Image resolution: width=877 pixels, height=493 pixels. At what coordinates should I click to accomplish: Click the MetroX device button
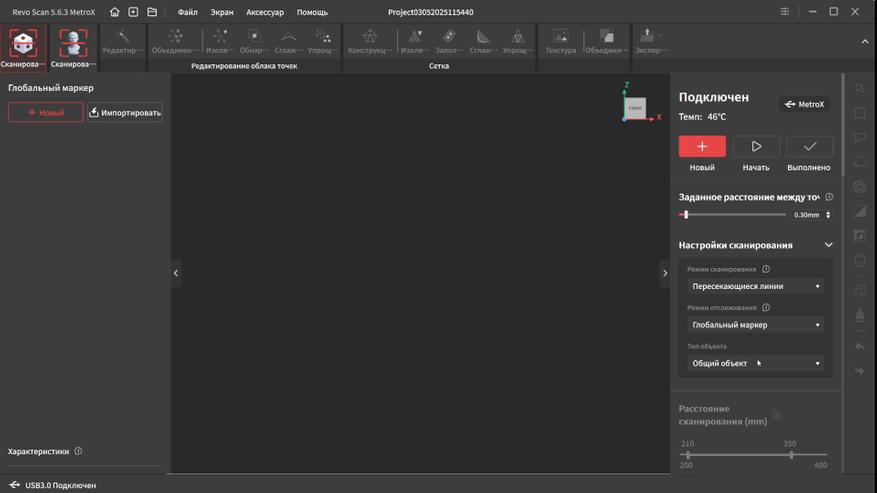click(804, 104)
